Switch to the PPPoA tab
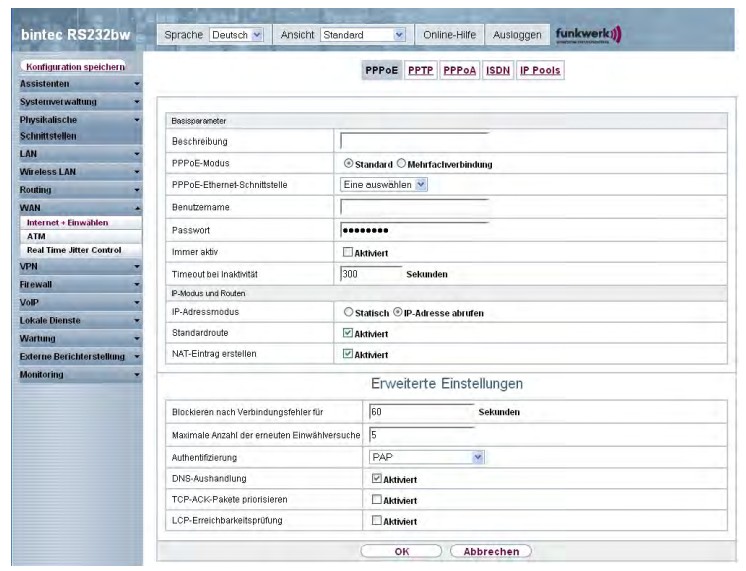Viewport: 746px width, 571px height. click(460, 70)
